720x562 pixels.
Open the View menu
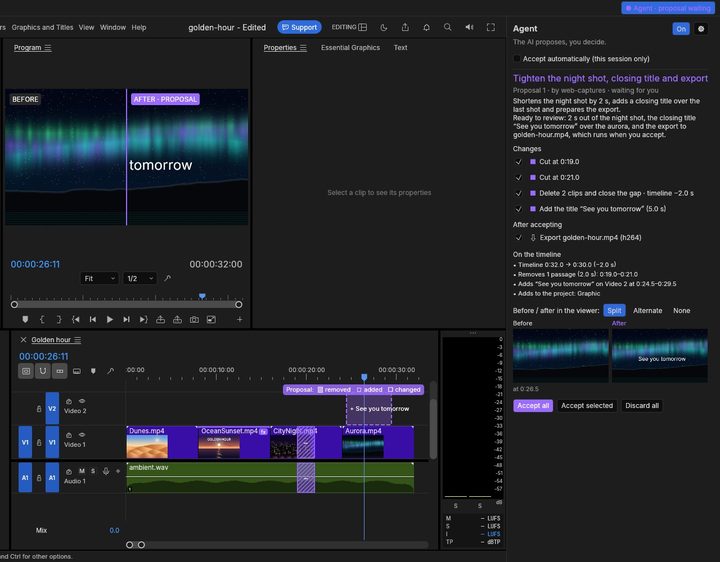[x=86, y=28]
